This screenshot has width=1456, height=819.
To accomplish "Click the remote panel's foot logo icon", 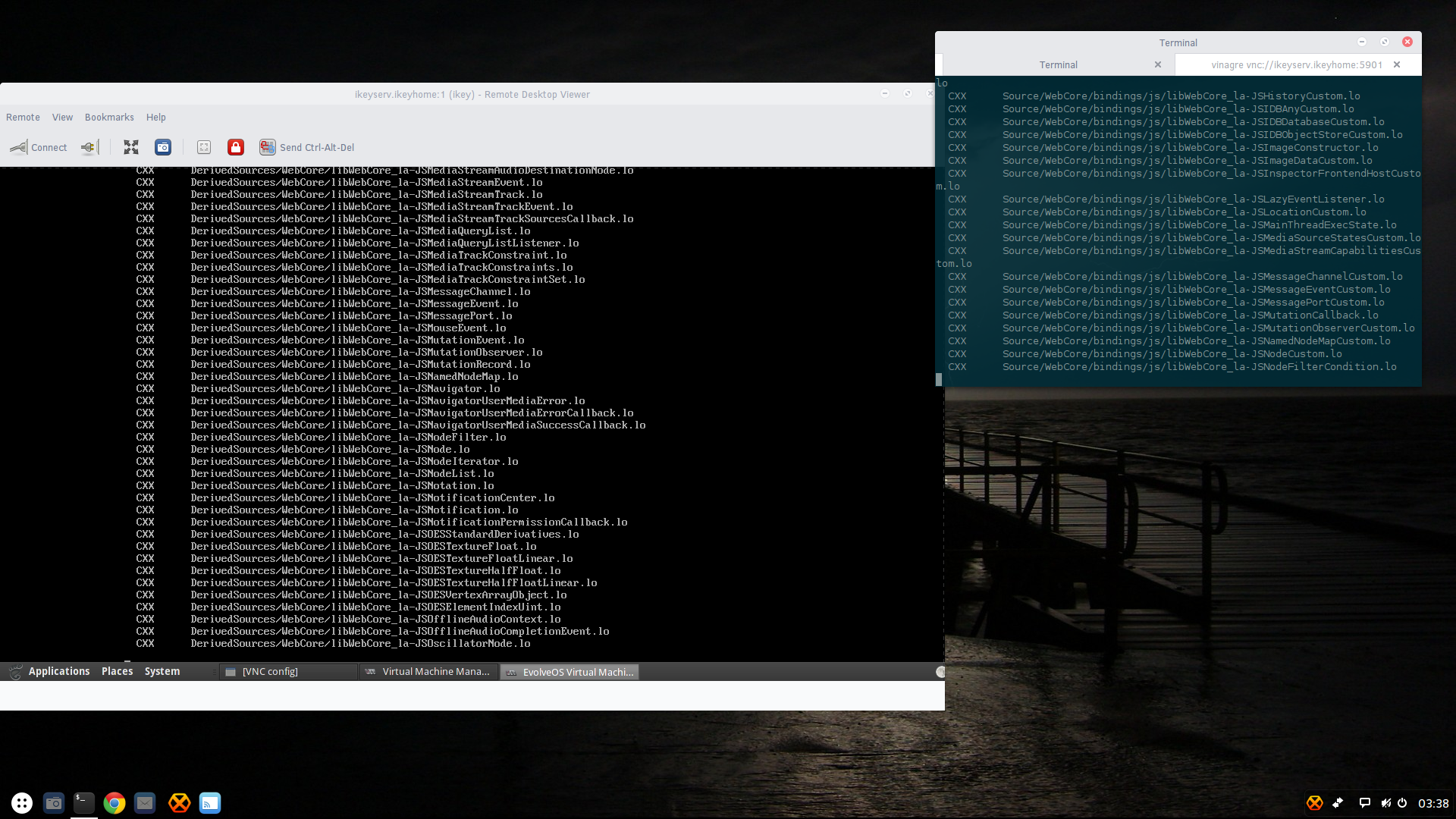I will (15, 672).
